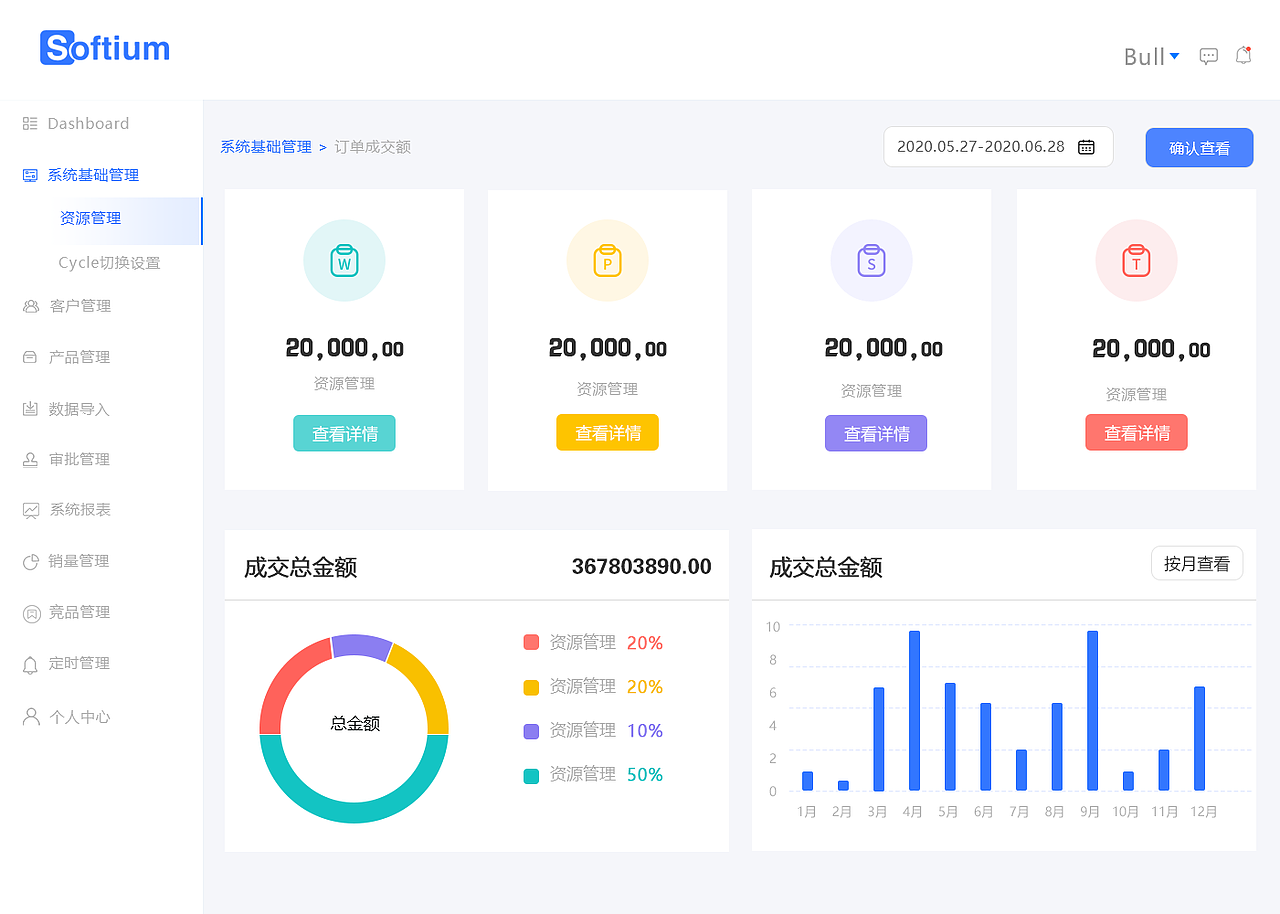This screenshot has width=1280, height=914.
Task: Click the 审批管理 stamp icon
Action: pyautogui.click(x=30, y=459)
